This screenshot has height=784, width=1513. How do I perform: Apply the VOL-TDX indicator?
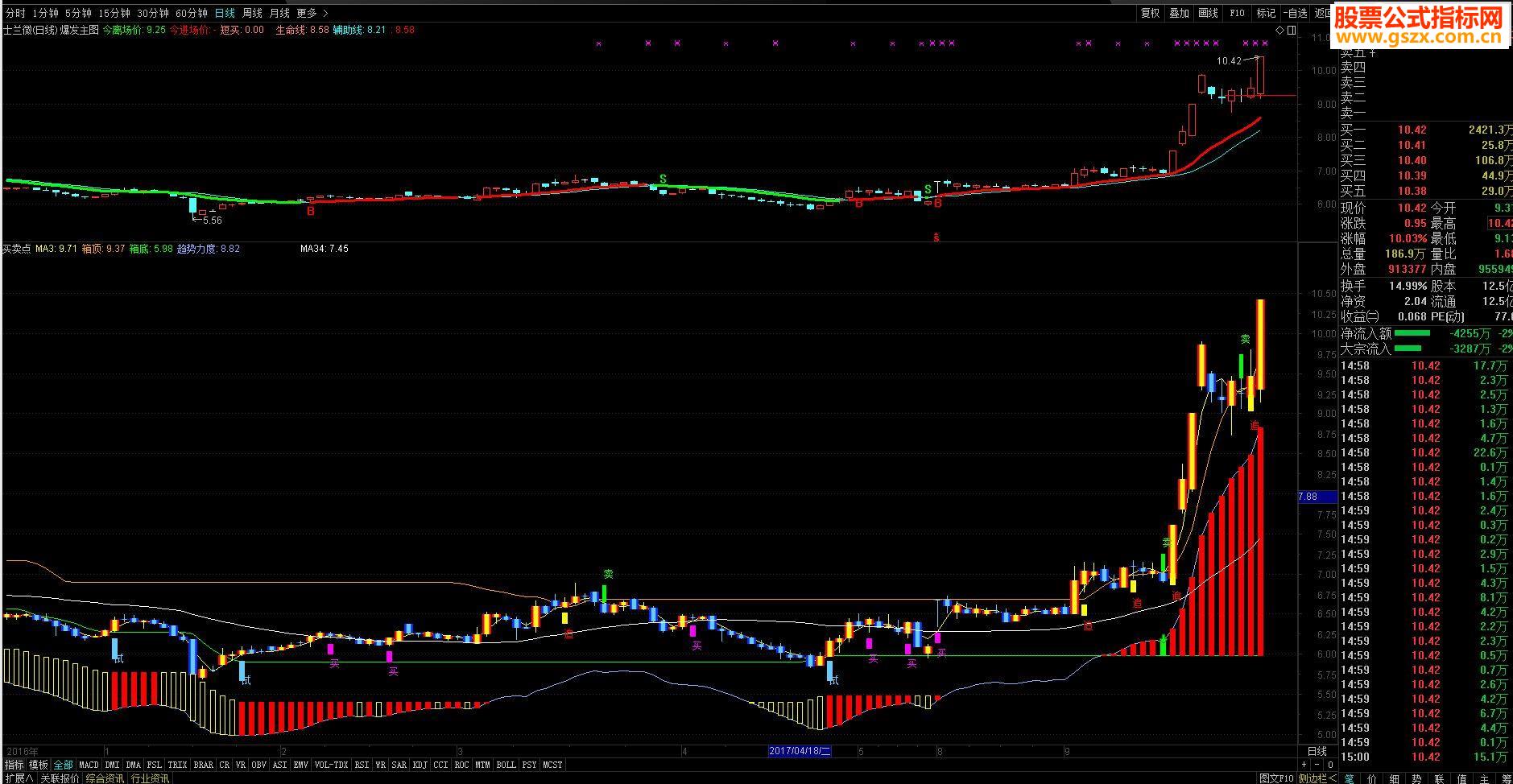pyautogui.click(x=331, y=765)
